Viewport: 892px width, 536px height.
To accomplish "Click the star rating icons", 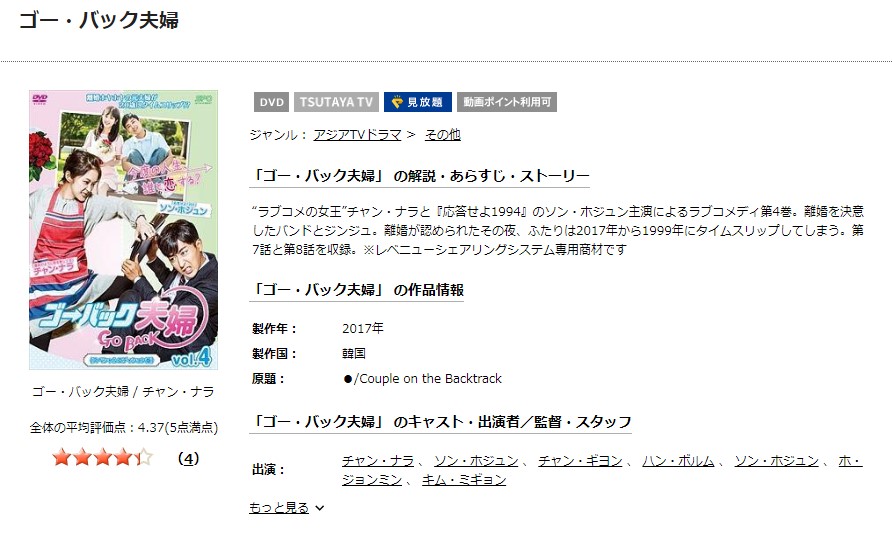I will pos(102,457).
